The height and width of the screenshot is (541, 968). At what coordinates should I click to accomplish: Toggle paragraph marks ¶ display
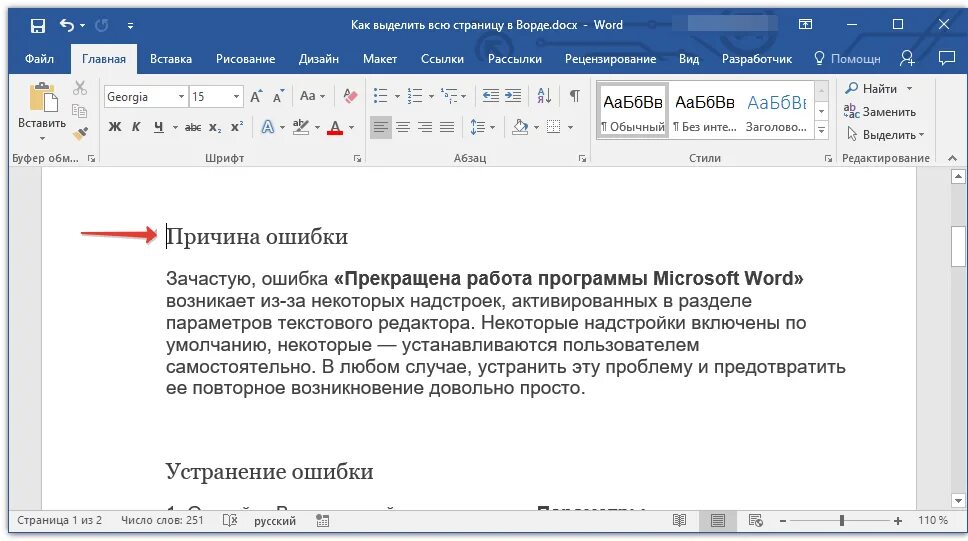click(575, 96)
